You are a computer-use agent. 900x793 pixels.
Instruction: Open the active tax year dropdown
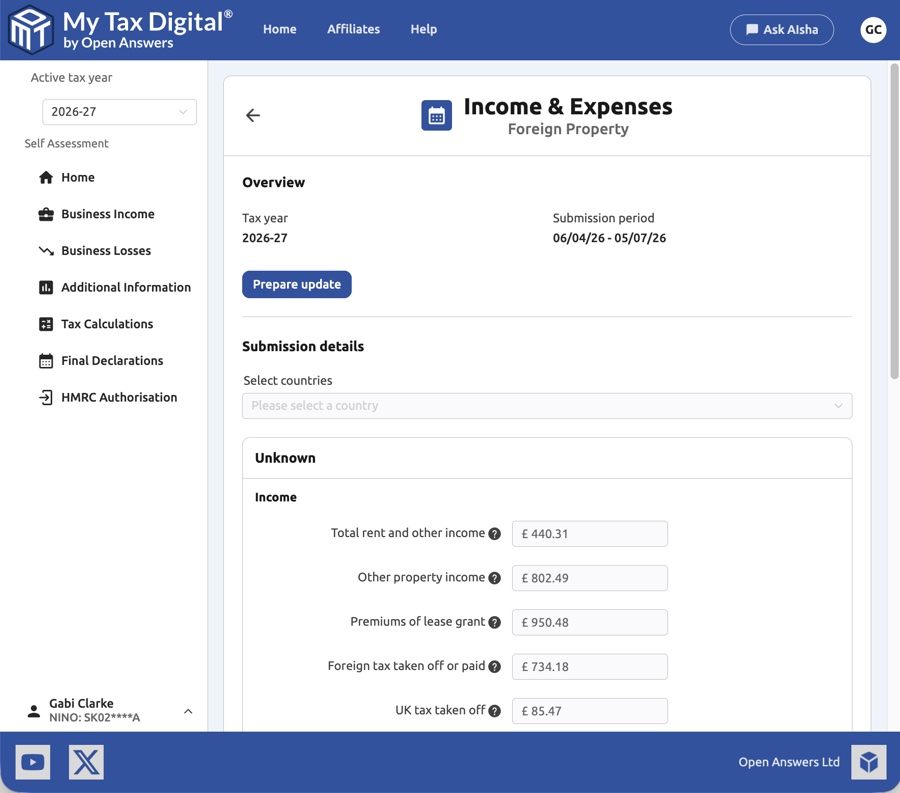point(119,112)
